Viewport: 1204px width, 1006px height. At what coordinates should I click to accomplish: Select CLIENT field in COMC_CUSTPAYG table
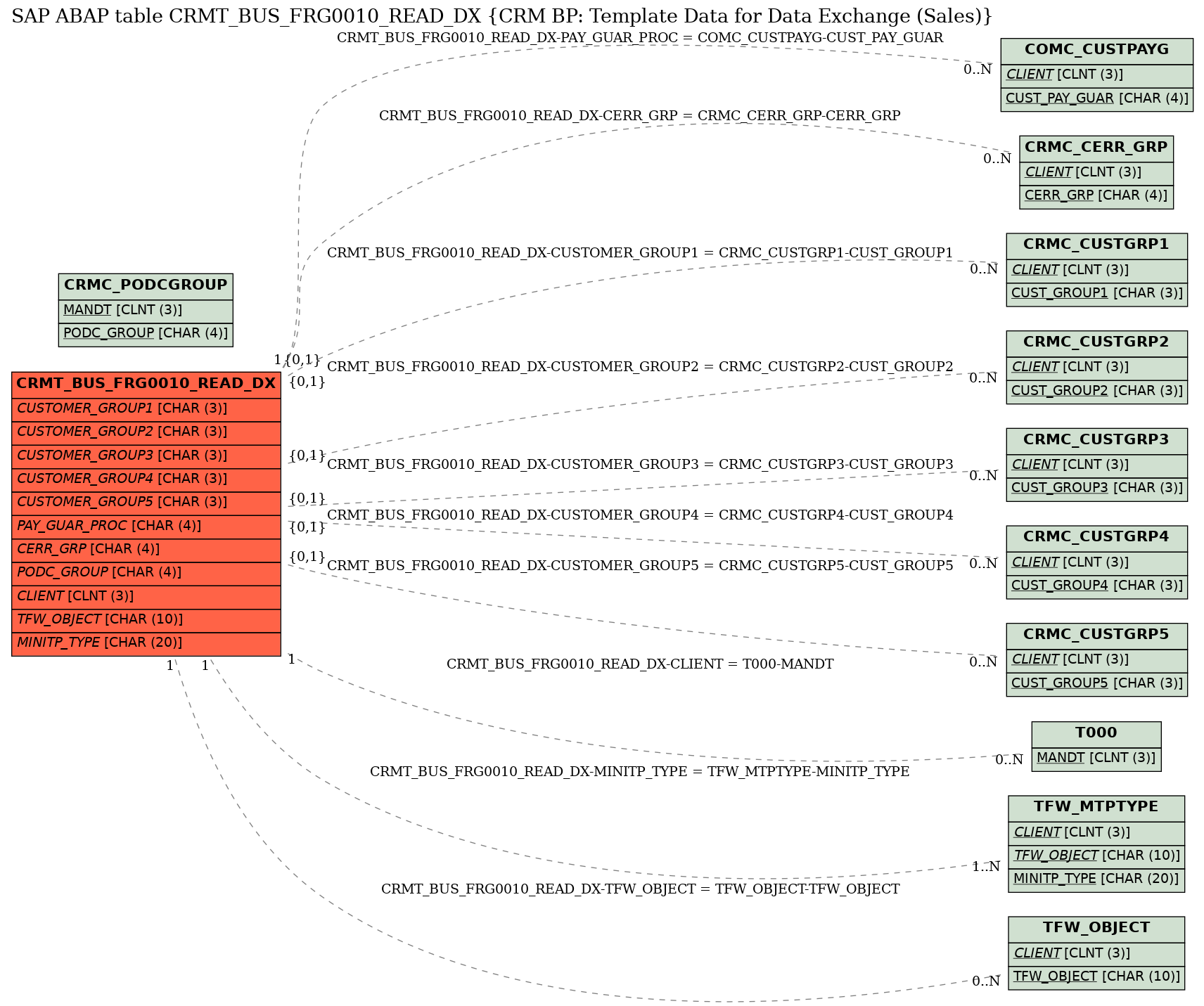pos(1096,75)
